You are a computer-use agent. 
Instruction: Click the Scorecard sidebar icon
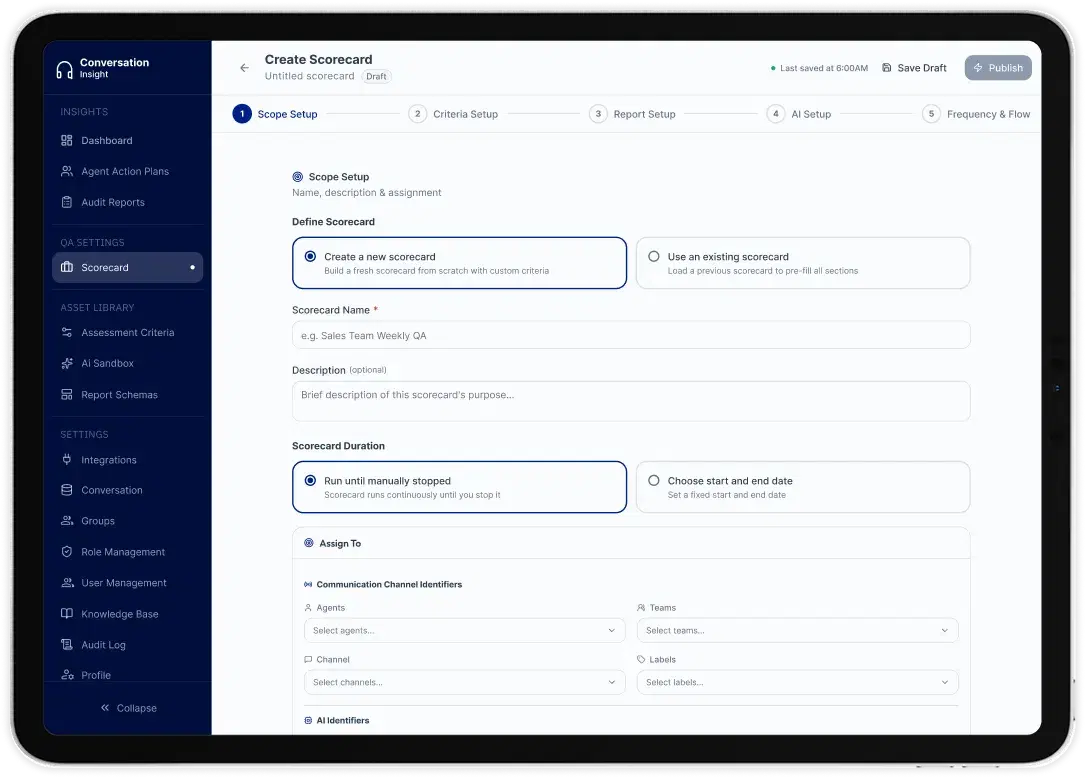pos(66,267)
